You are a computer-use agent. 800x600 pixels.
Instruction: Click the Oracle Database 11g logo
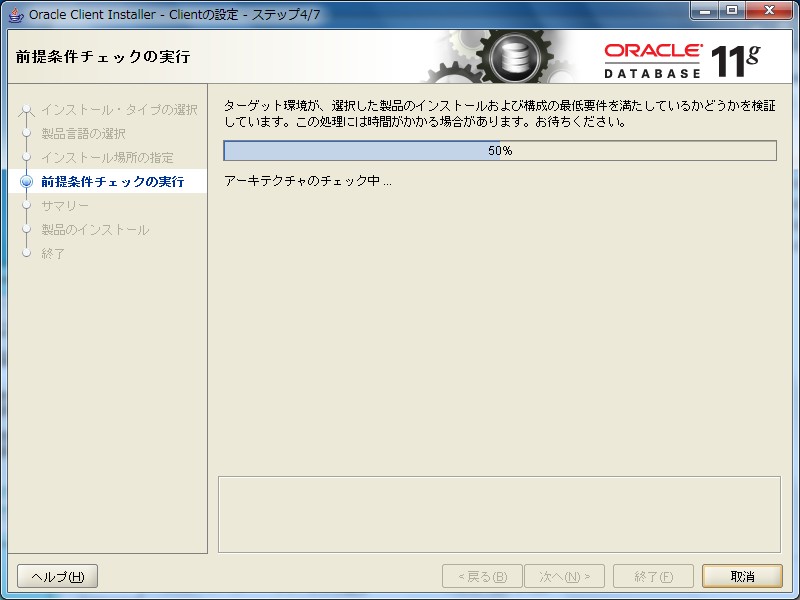682,60
